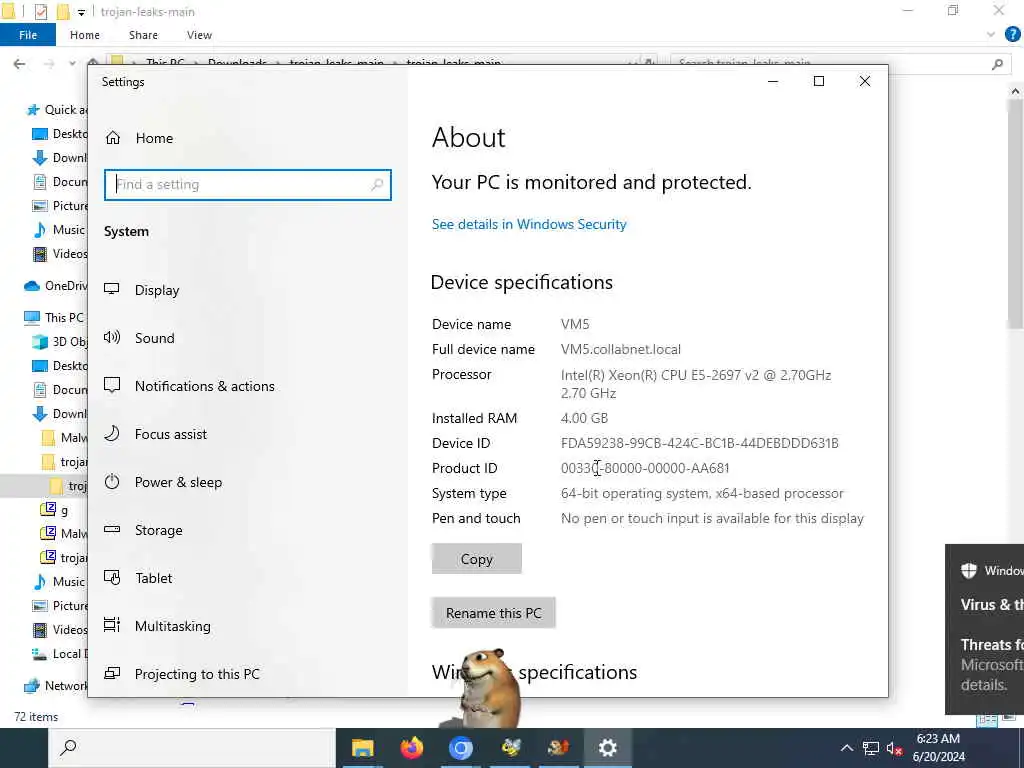Open Share tab in File Explorer ribbon
Image resolution: width=1024 pixels, height=768 pixels.
(x=143, y=35)
